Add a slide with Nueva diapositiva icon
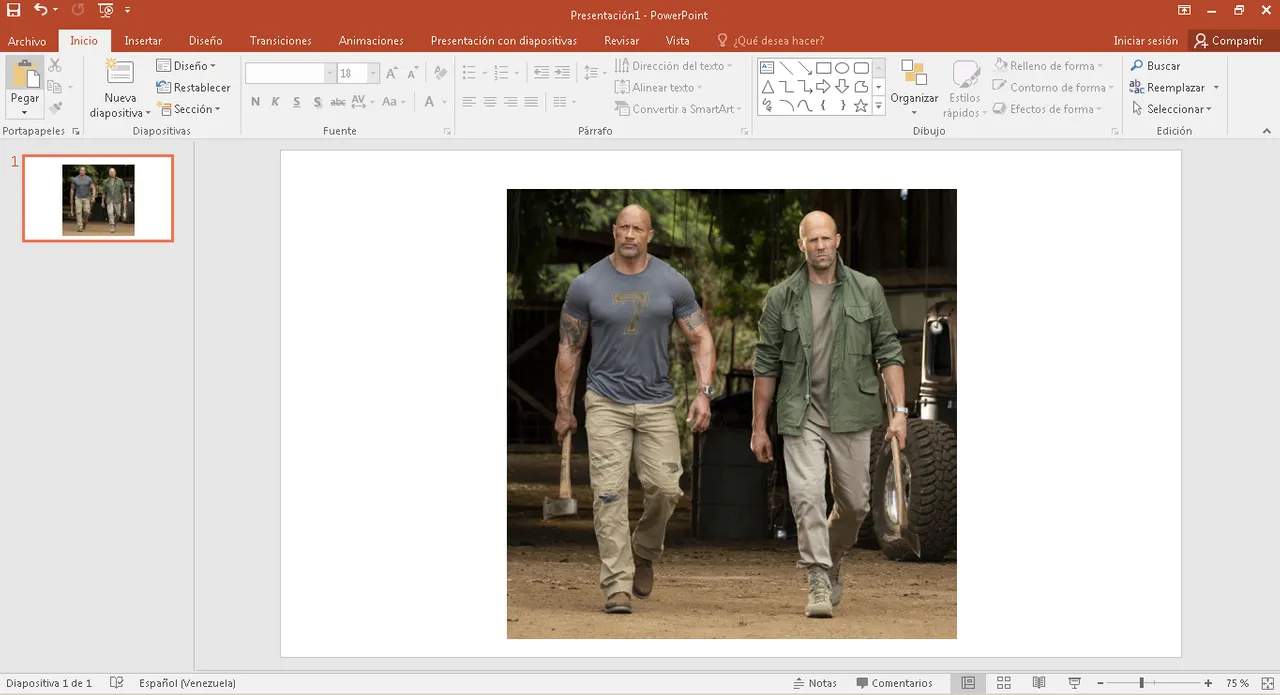This screenshot has width=1280, height=695. [x=120, y=72]
